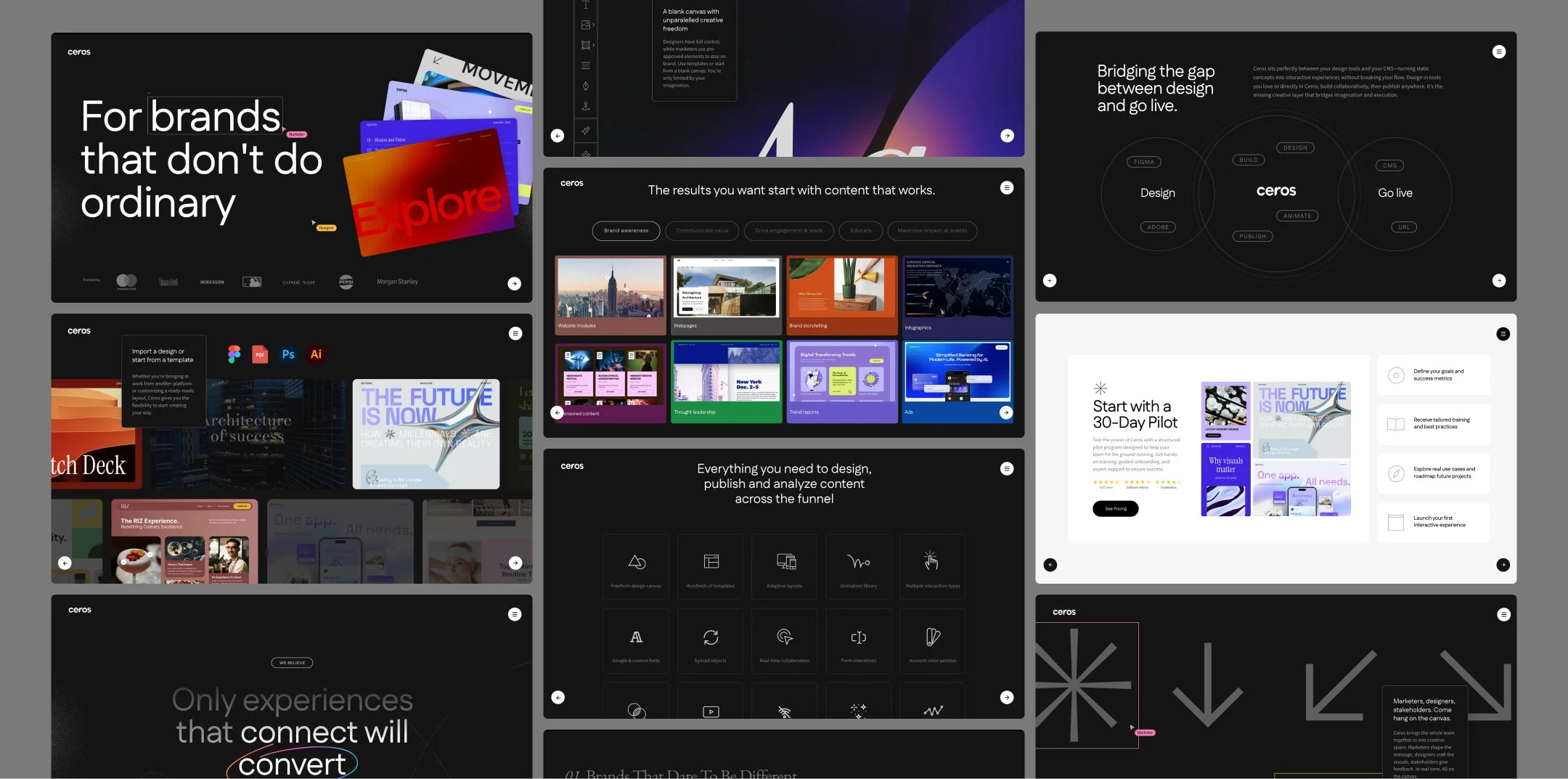Click next arrow on 'For brands' hero slide
Image resolution: width=1568 pixels, height=779 pixels.
pyautogui.click(x=514, y=283)
